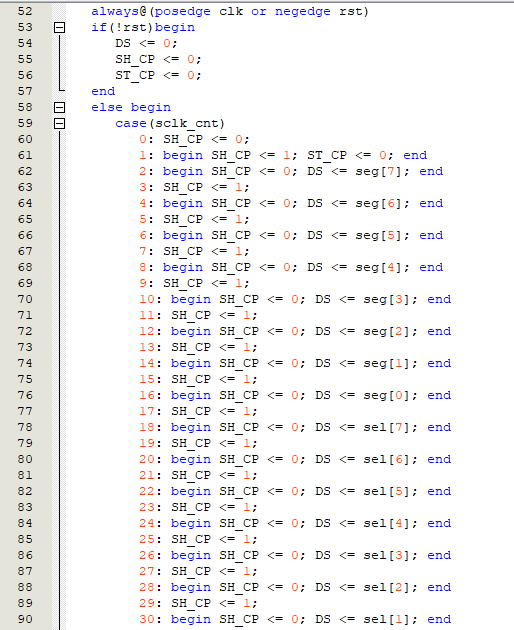Click sel[1] on case 30 line

coord(386,619)
